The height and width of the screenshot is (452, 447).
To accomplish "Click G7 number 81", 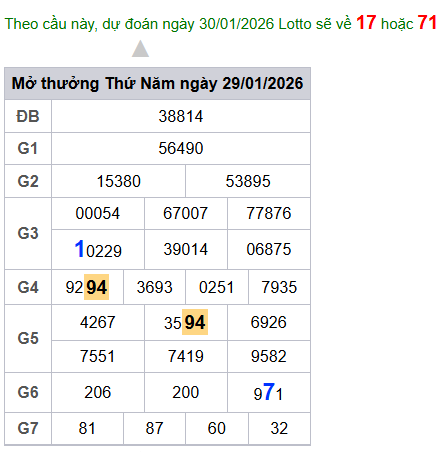I will point(87,429).
